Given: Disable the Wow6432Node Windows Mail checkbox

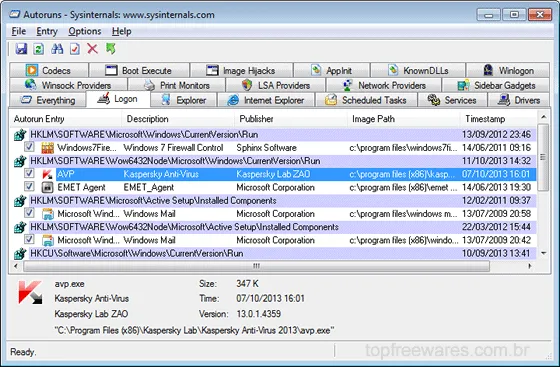Looking at the screenshot, I should click(x=29, y=239).
